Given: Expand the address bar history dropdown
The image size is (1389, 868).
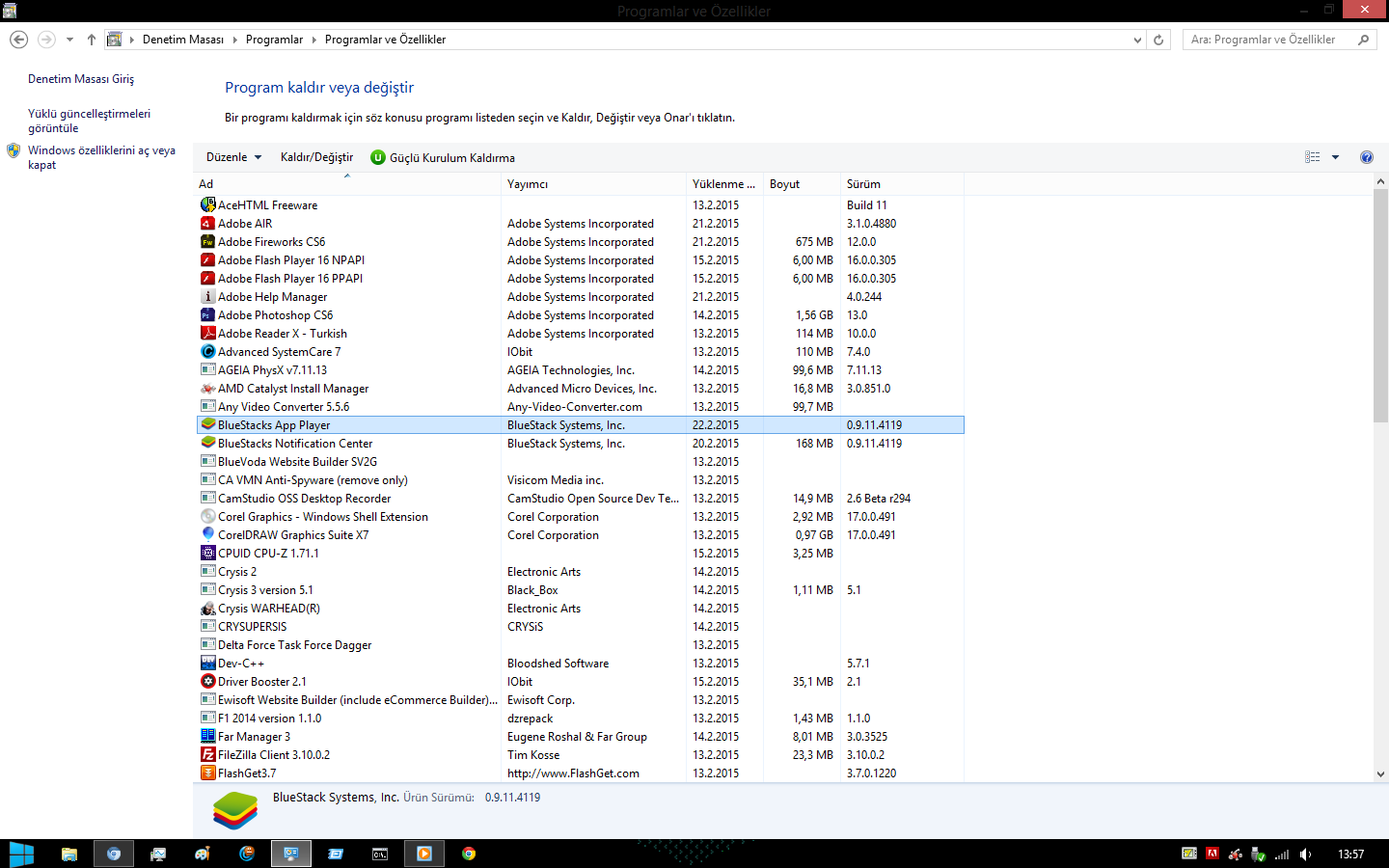Looking at the screenshot, I should point(1138,40).
